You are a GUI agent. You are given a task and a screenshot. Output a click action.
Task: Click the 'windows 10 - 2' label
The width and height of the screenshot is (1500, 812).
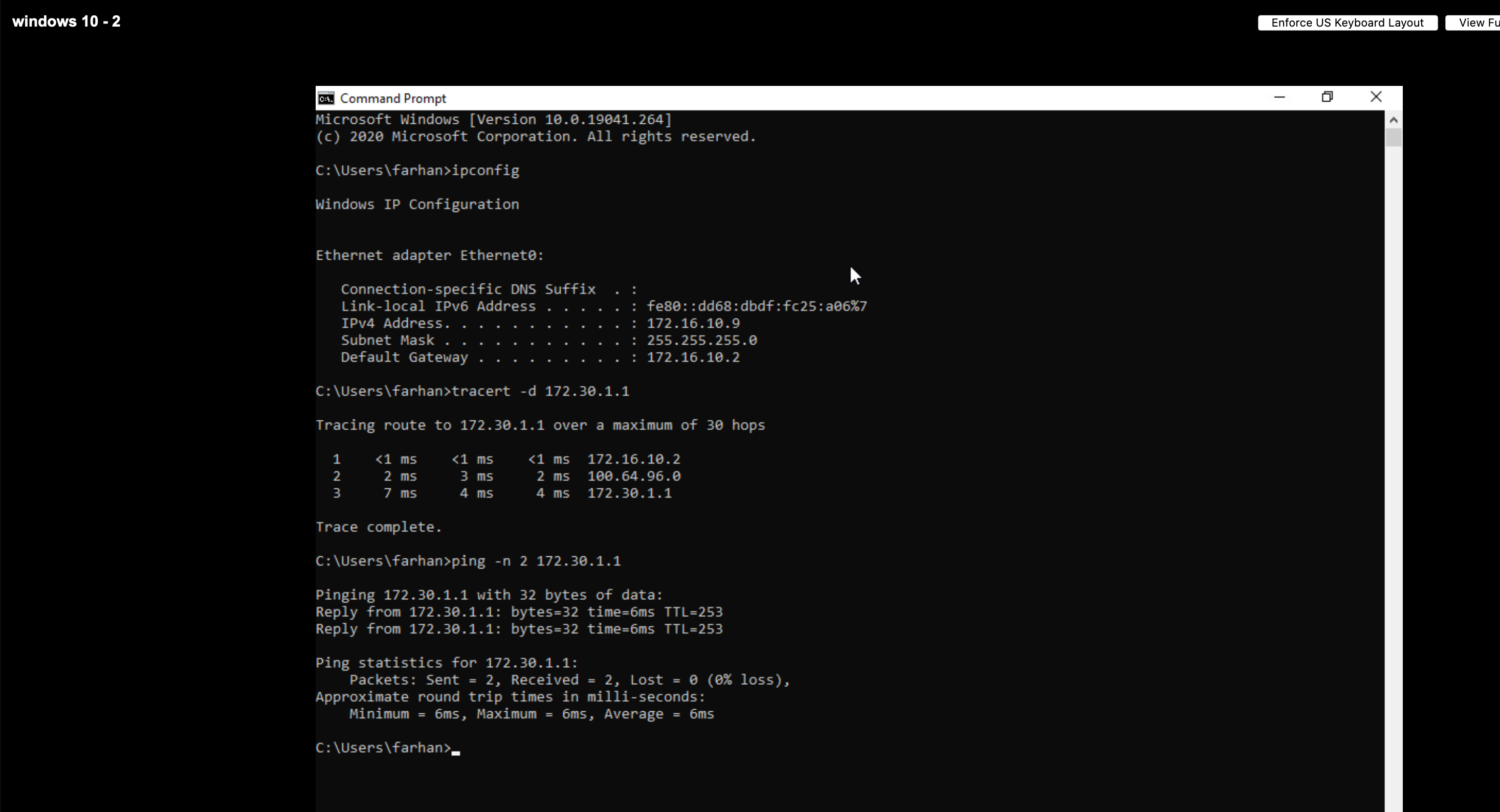pyautogui.click(x=67, y=21)
